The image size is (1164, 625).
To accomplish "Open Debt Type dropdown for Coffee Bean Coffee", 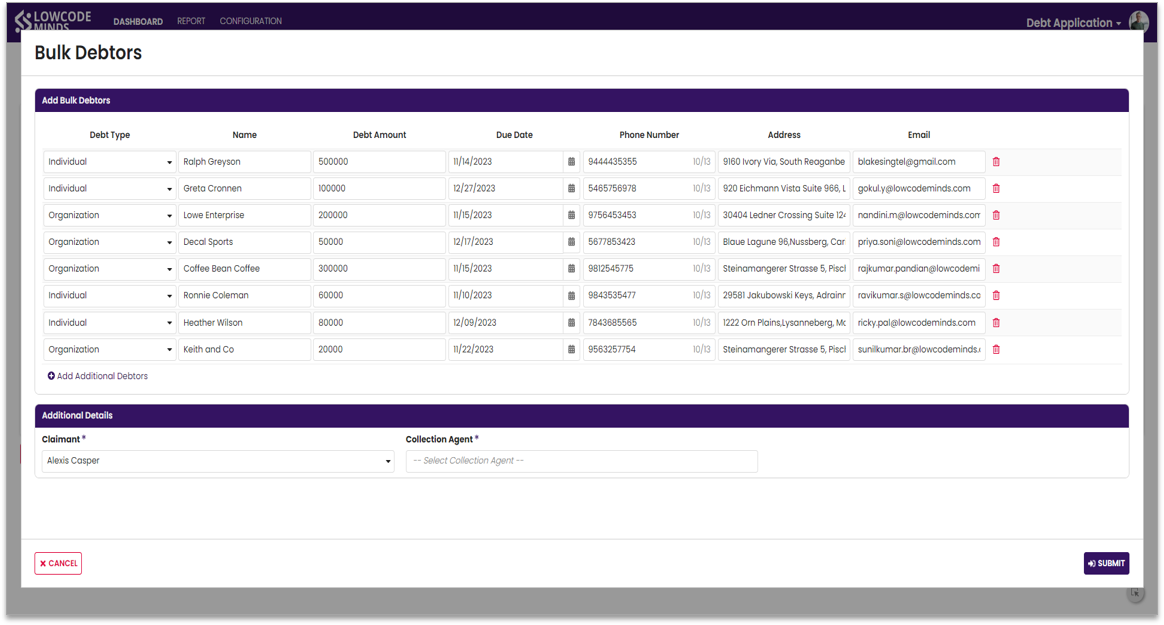I will (109, 269).
